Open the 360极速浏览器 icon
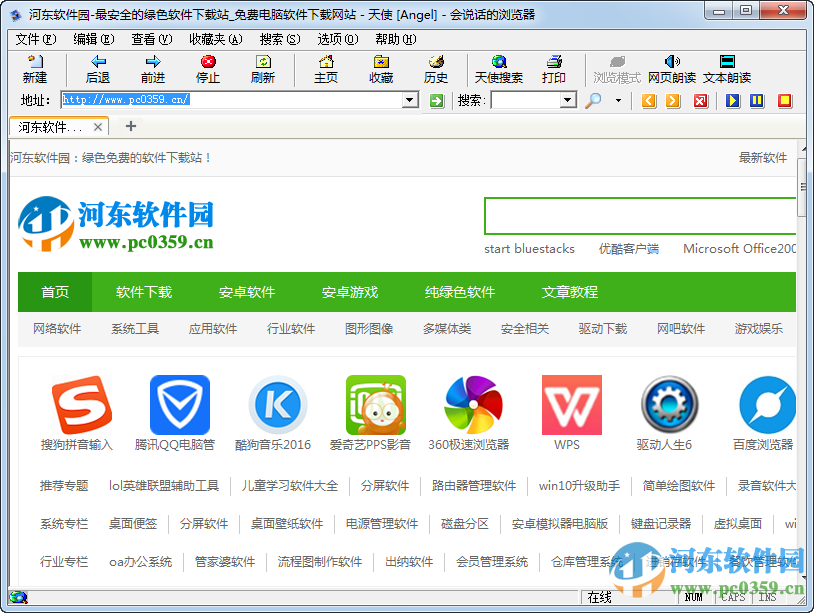The image size is (814, 613). [473, 405]
